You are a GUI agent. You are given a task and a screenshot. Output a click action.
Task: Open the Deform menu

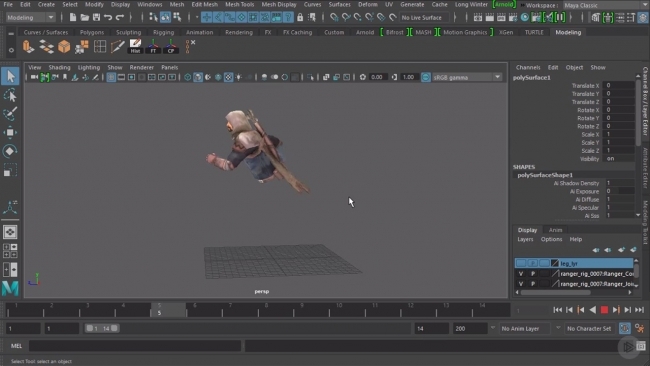click(368, 5)
